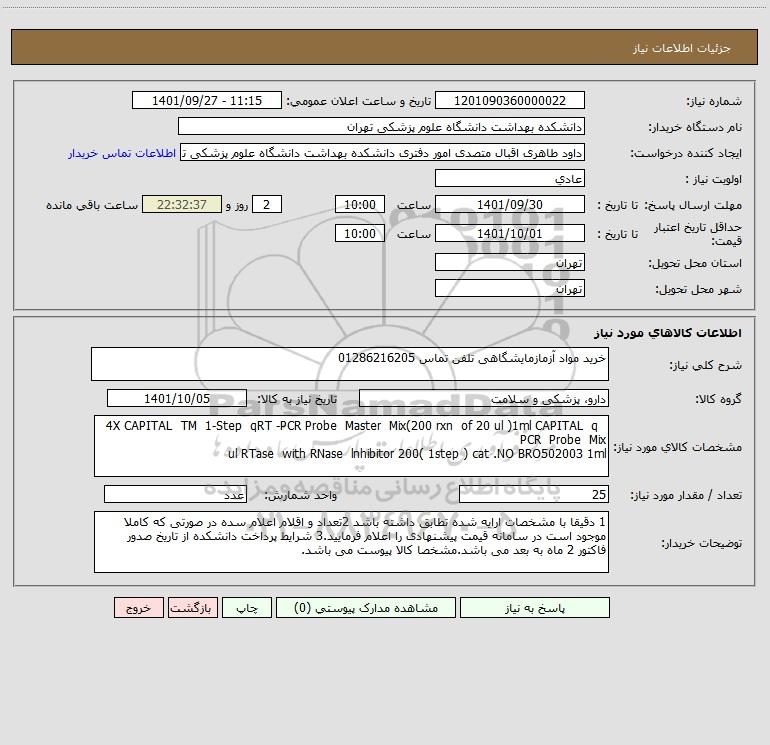Click the price validity date 1401/10/01
Viewport: 770px width, 745px height.
click(x=510, y=233)
